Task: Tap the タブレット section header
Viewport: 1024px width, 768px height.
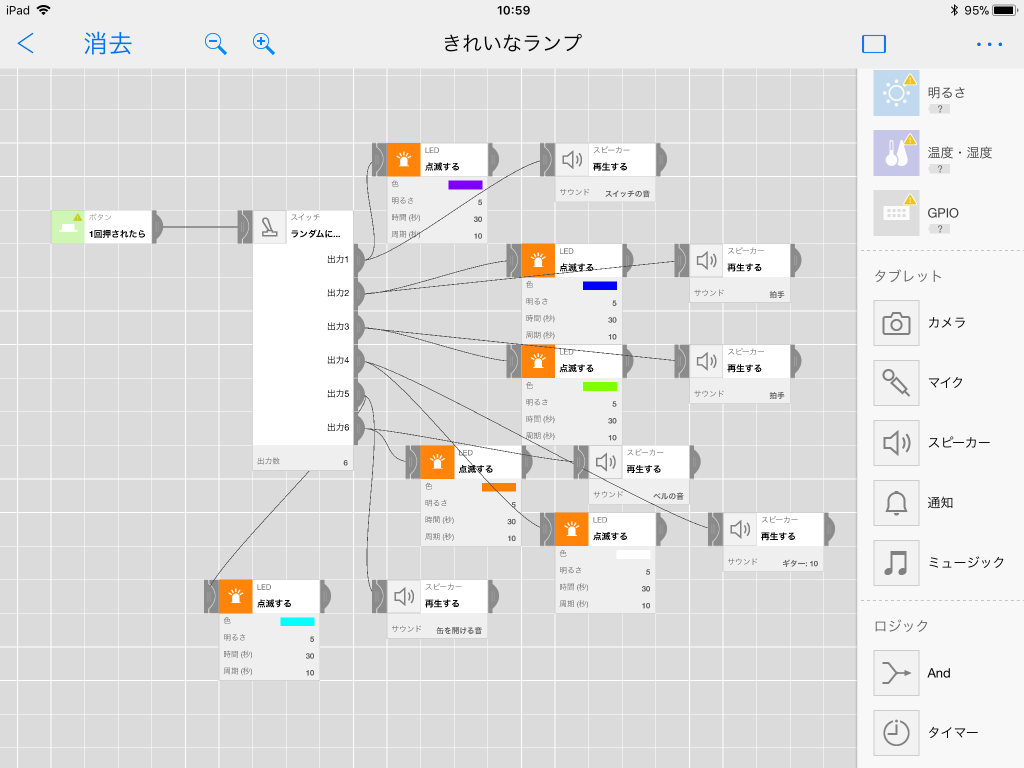Action: click(x=908, y=276)
